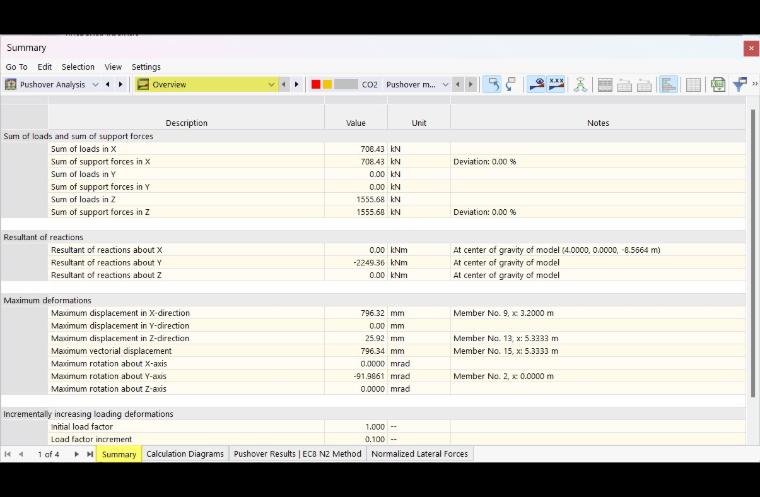Screen dimensions: 760x497
Task: Open the Settings menu
Action: (x=146, y=67)
